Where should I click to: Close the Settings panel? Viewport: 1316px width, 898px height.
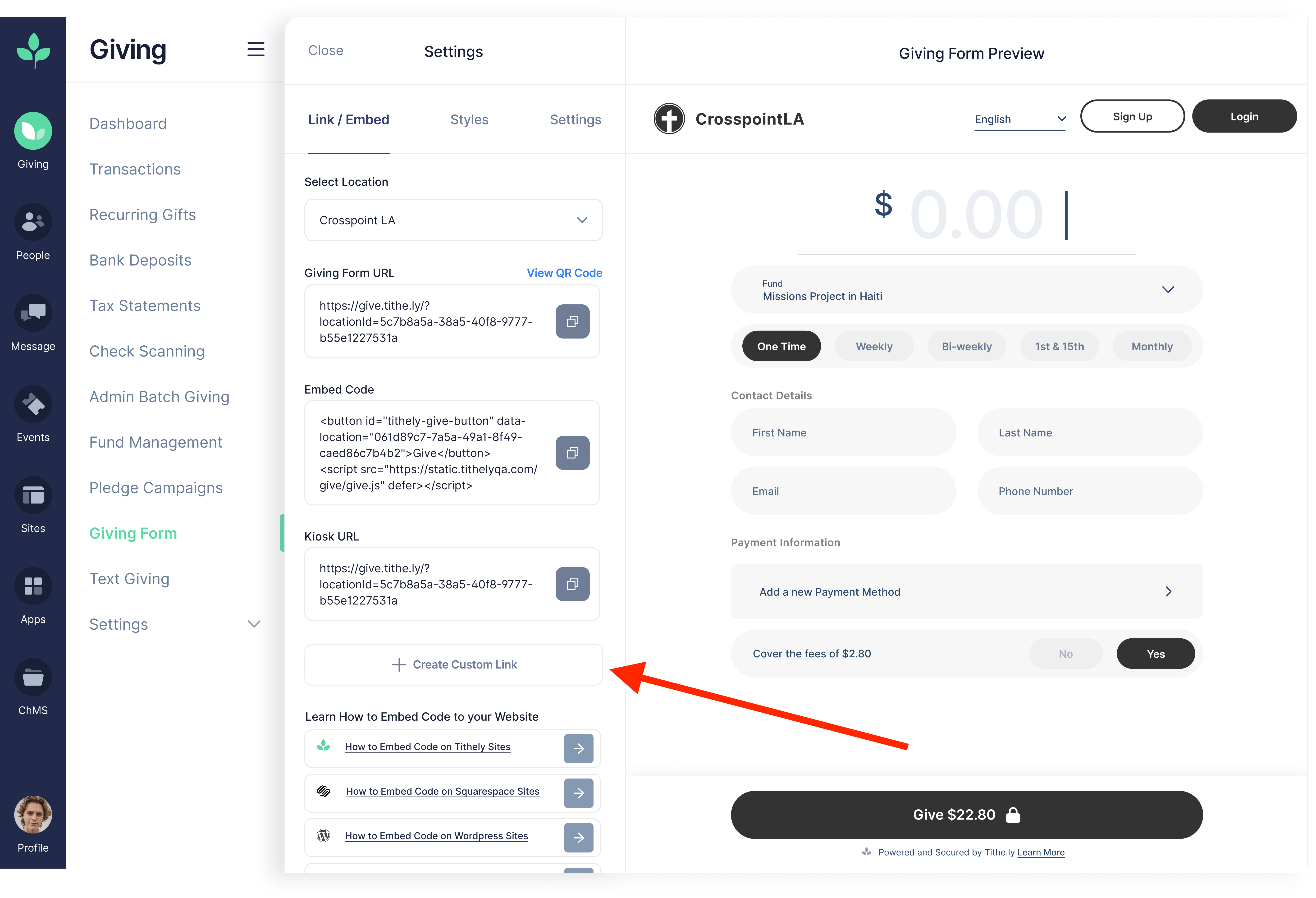point(326,51)
